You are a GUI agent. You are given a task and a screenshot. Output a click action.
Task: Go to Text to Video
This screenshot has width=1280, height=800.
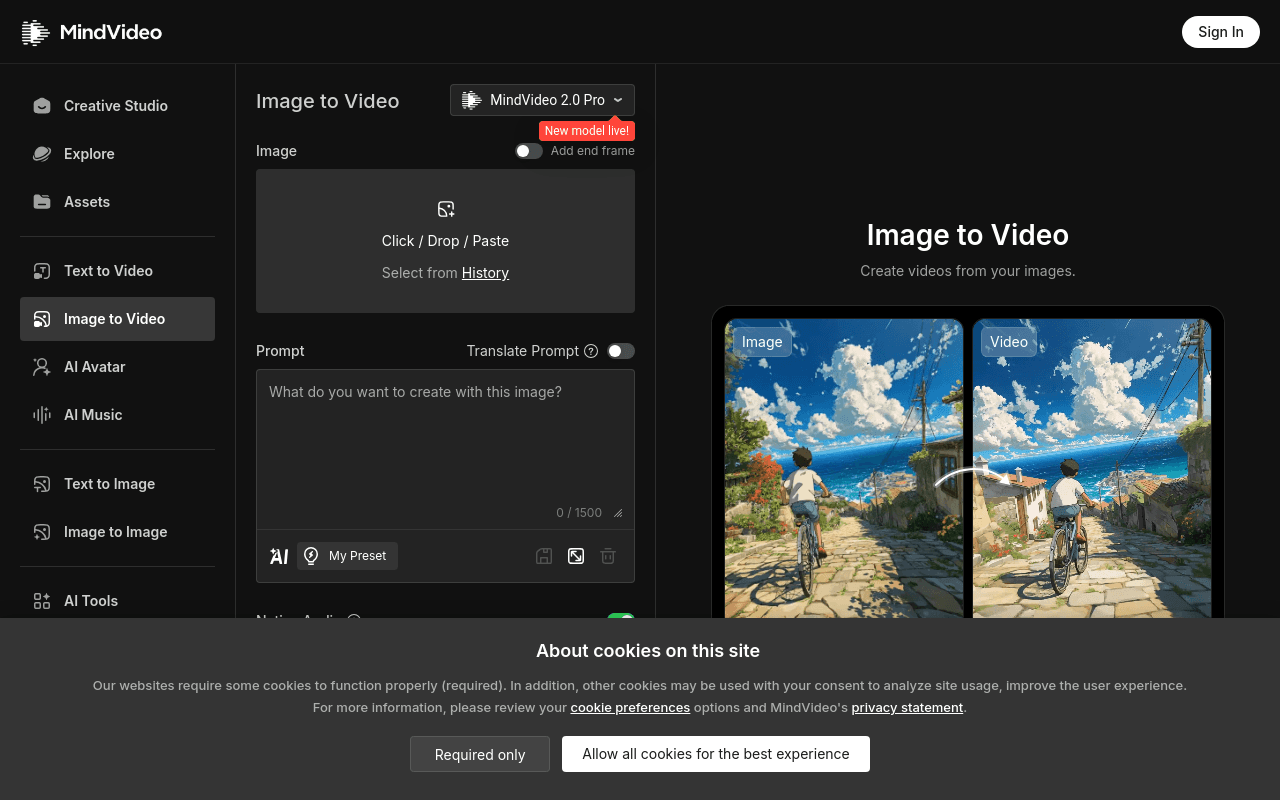117,271
